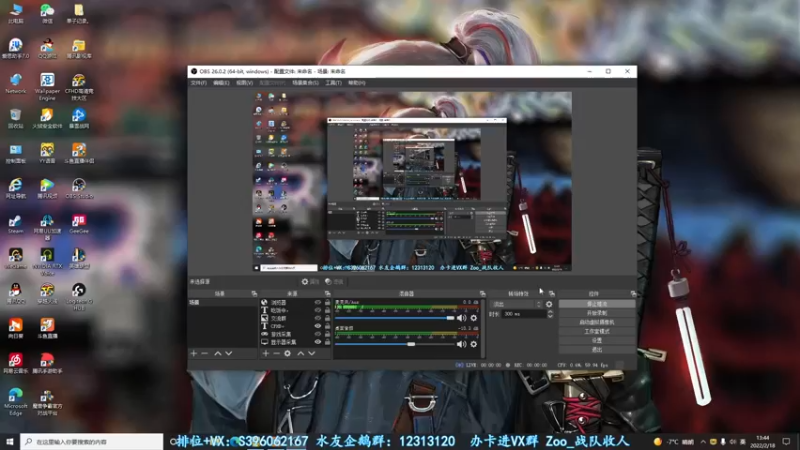Toggle lock on the Browser source
The height and width of the screenshot is (450, 800).
328,303
